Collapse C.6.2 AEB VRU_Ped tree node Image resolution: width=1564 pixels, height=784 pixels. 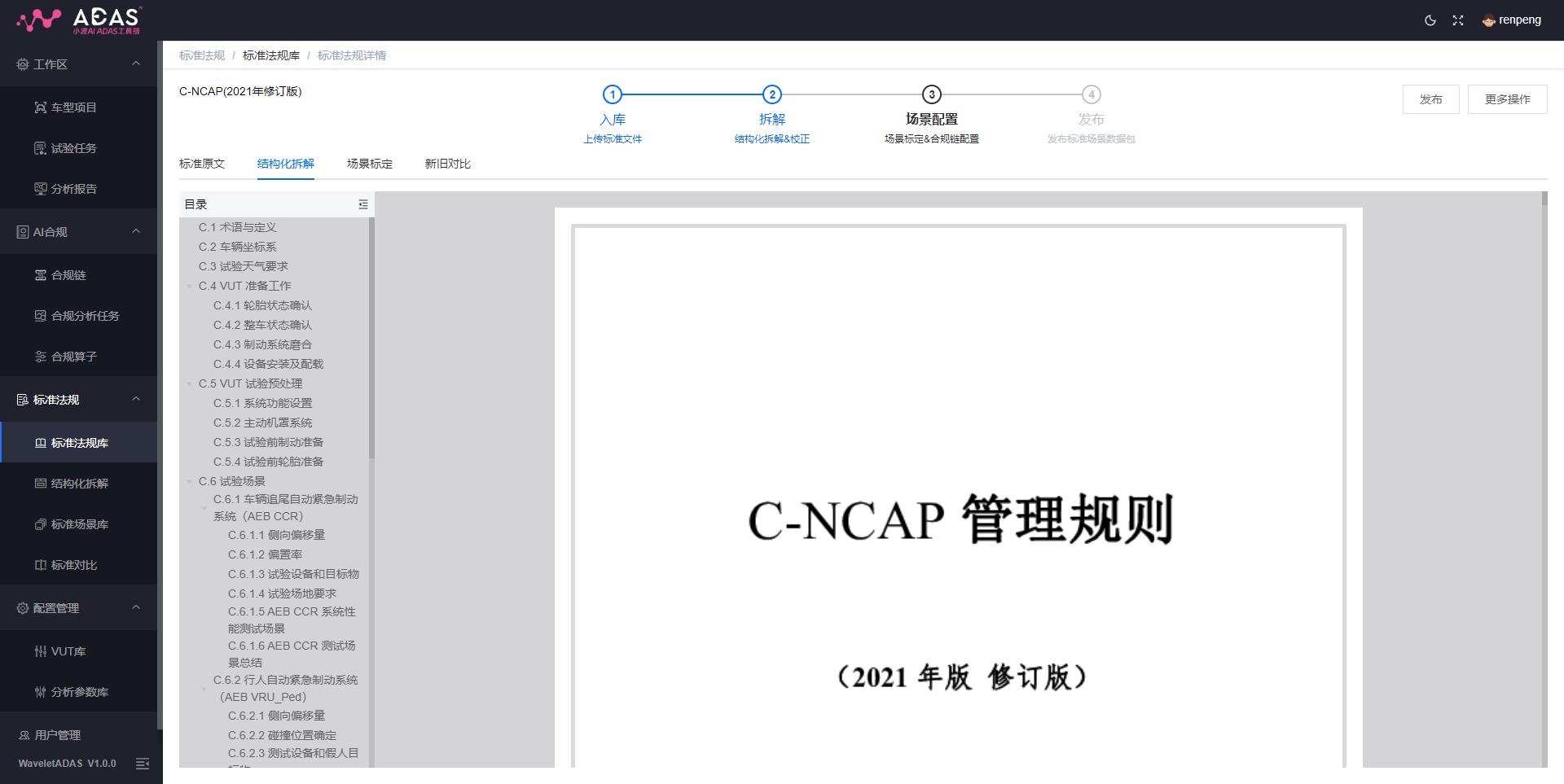pos(204,689)
